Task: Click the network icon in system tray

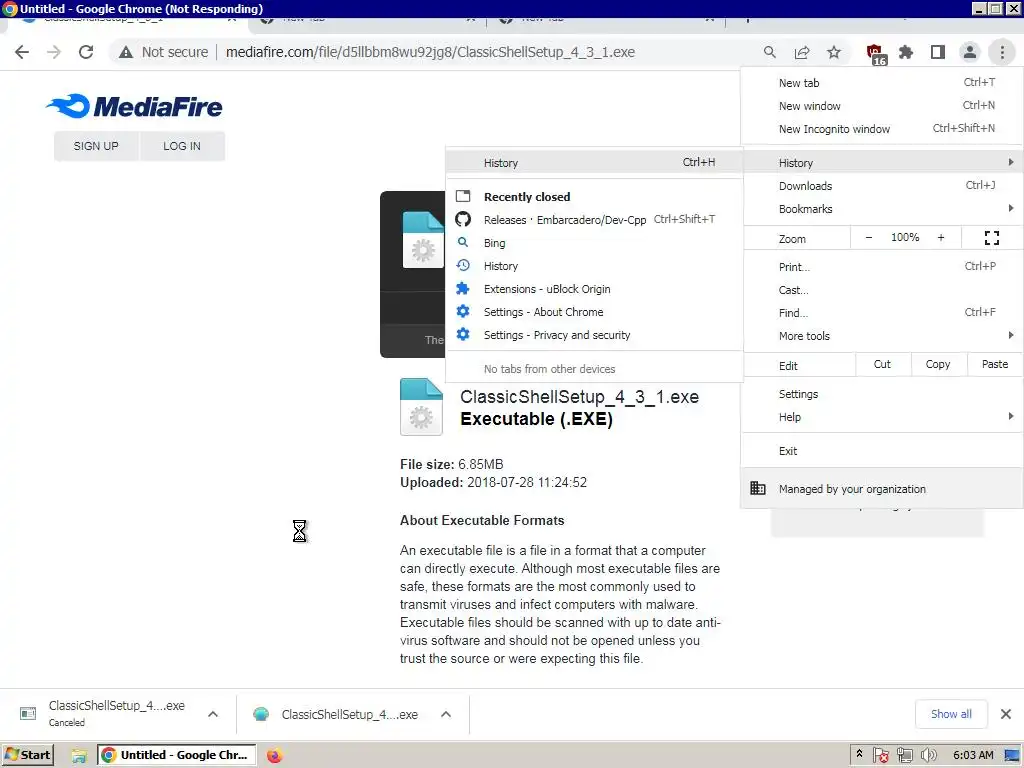Action: coord(904,756)
